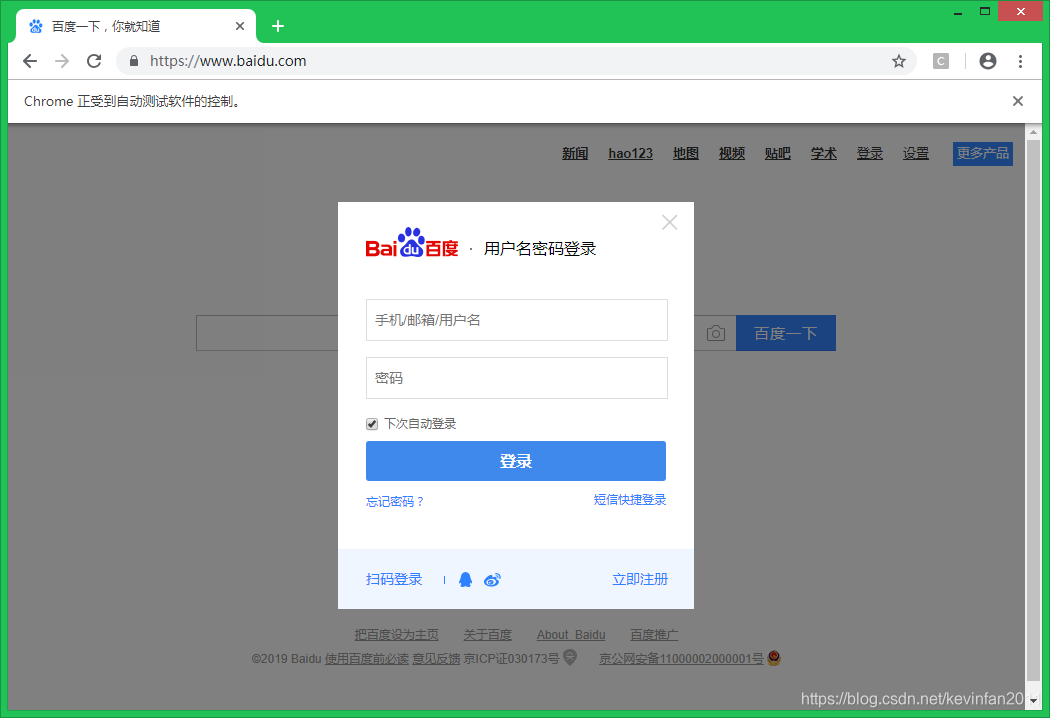The width and height of the screenshot is (1050, 718).
Task: Open a new tab with the plus button
Action: click(278, 26)
